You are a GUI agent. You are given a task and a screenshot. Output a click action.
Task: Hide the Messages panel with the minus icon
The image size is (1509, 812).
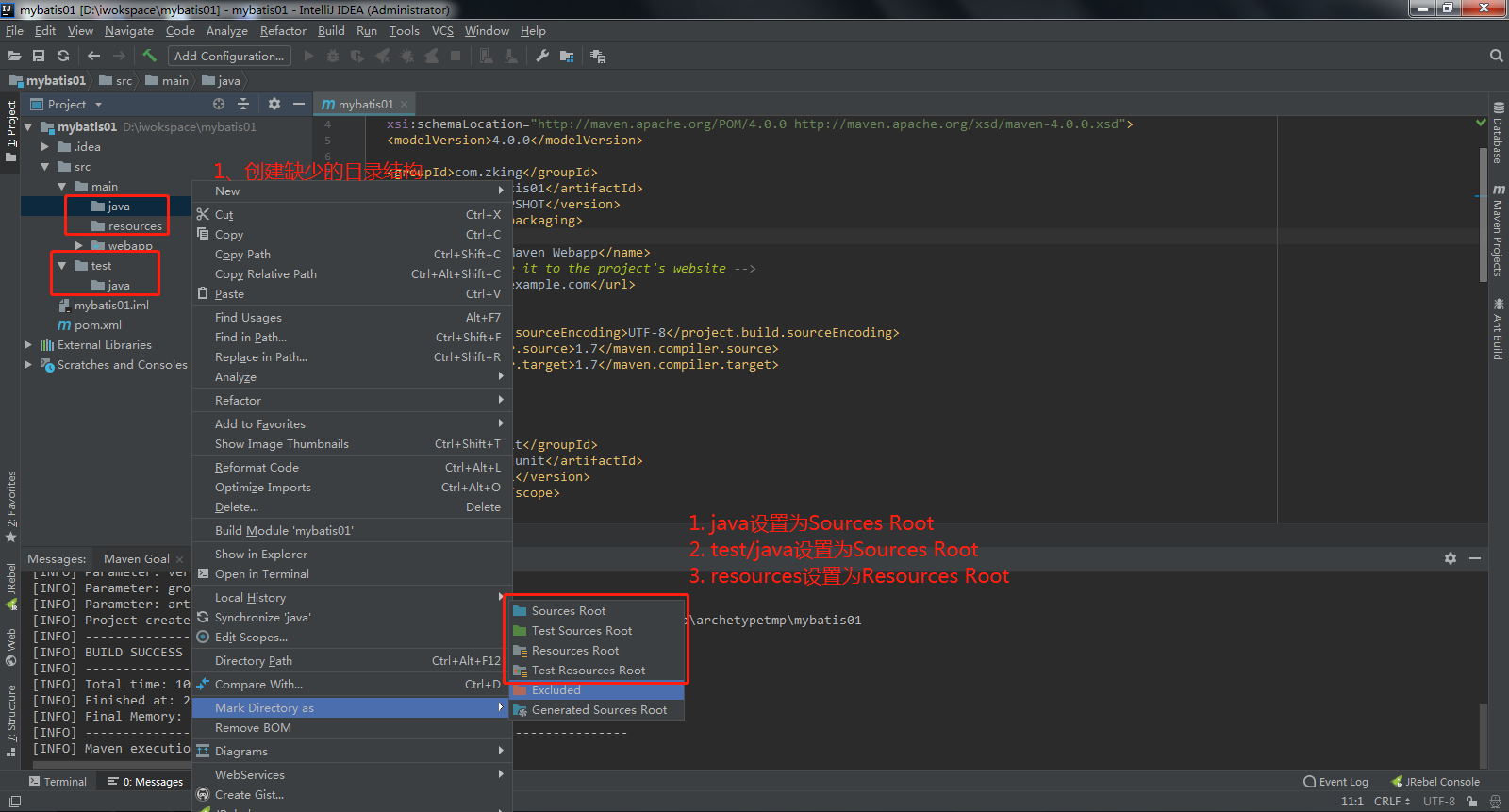(1475, 558)
